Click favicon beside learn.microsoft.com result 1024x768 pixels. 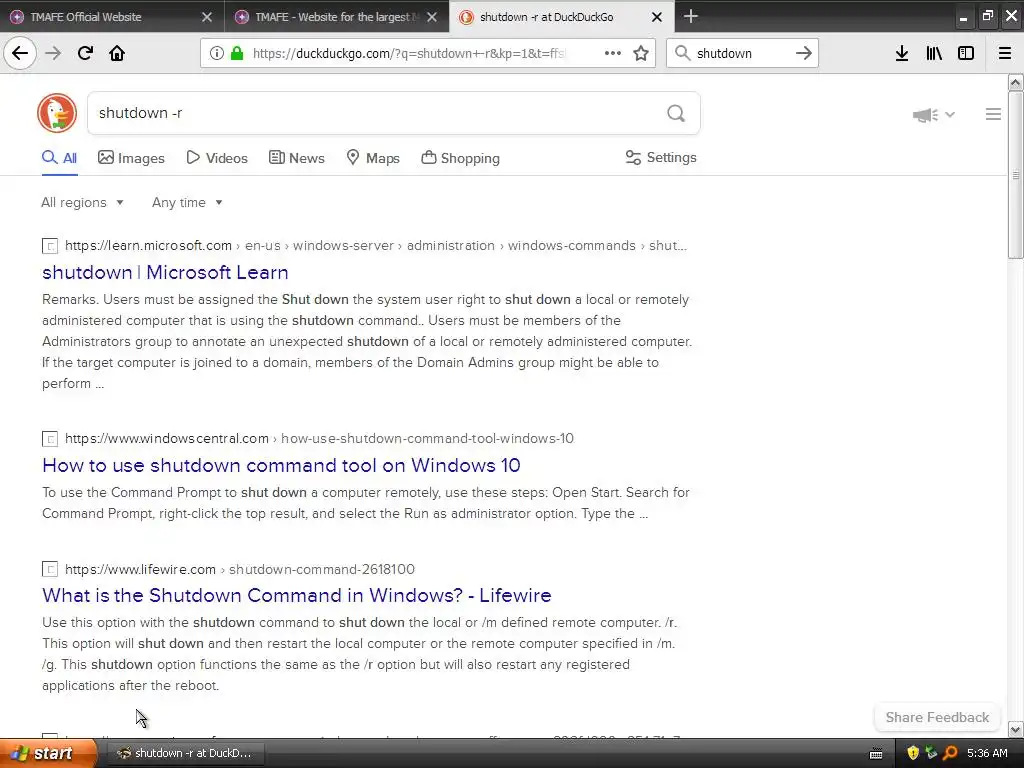[50, 246]
